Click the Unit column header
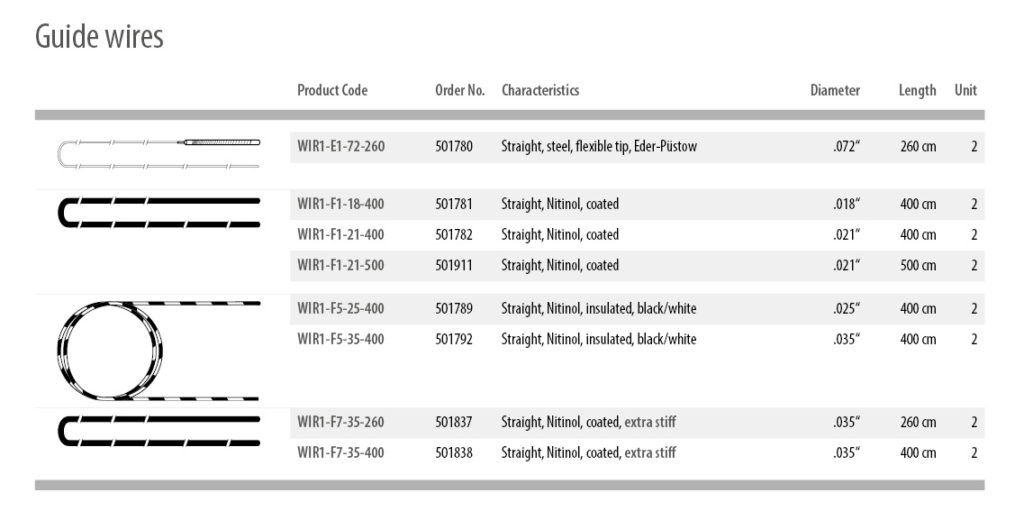Image resolution: width=1024 pixels, height=511 pixels. [965, 90]
